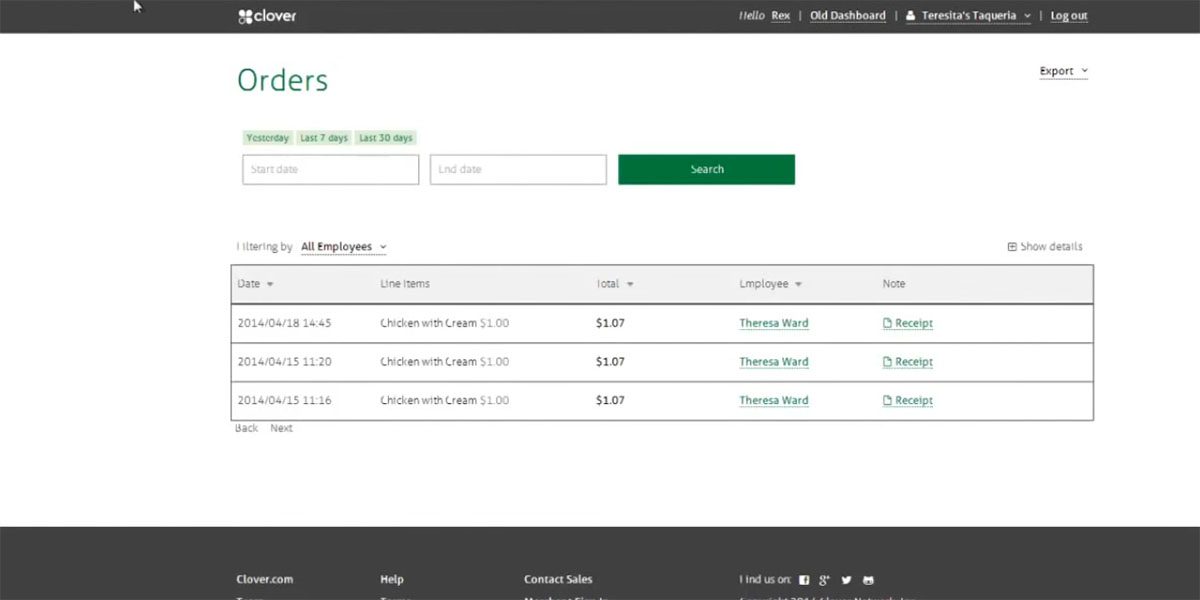
Task: Select the Yesterday date preset
Action: (x=267, y=138)
